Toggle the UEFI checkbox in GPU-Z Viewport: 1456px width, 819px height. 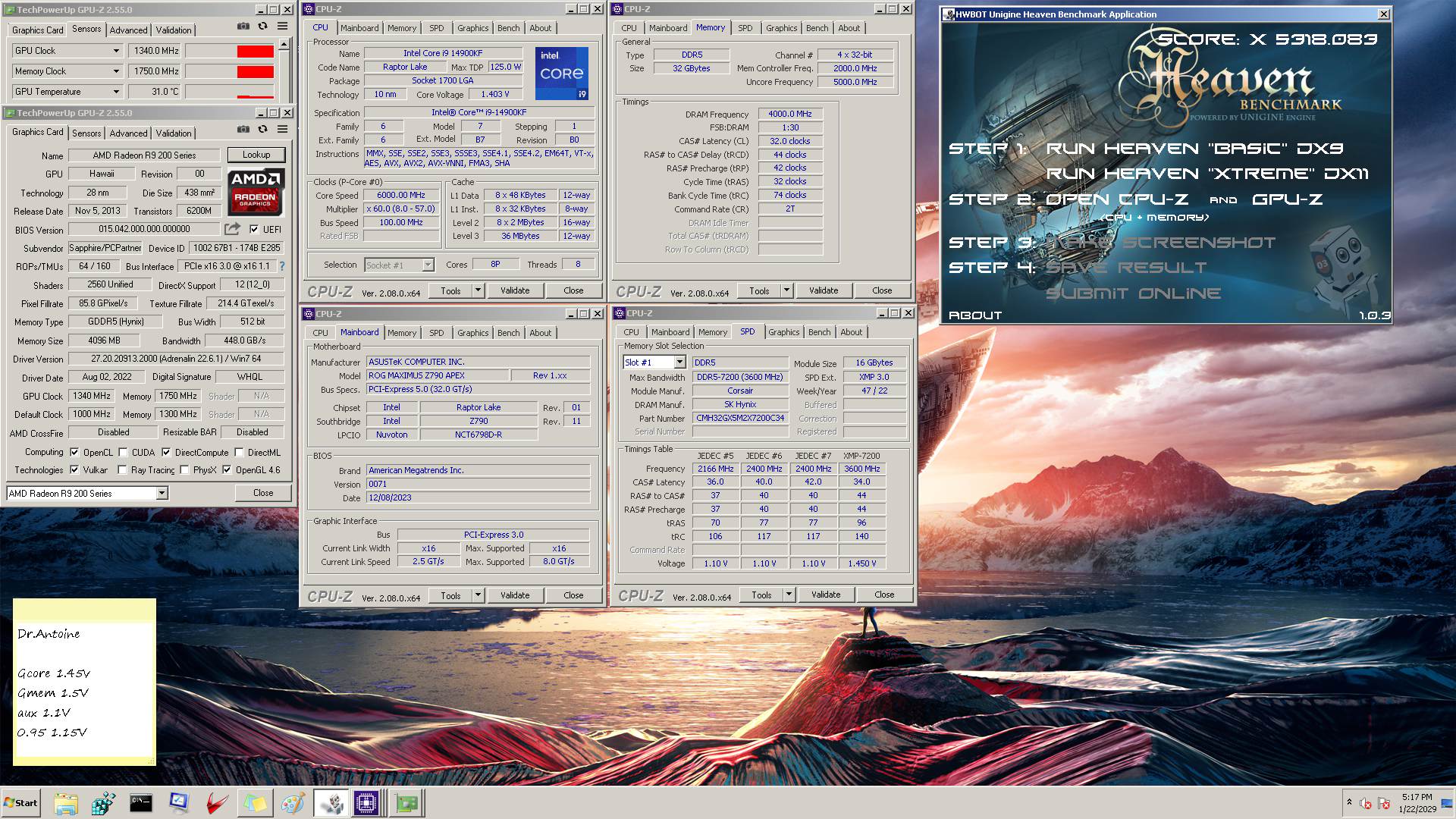[x=254, y=229]
